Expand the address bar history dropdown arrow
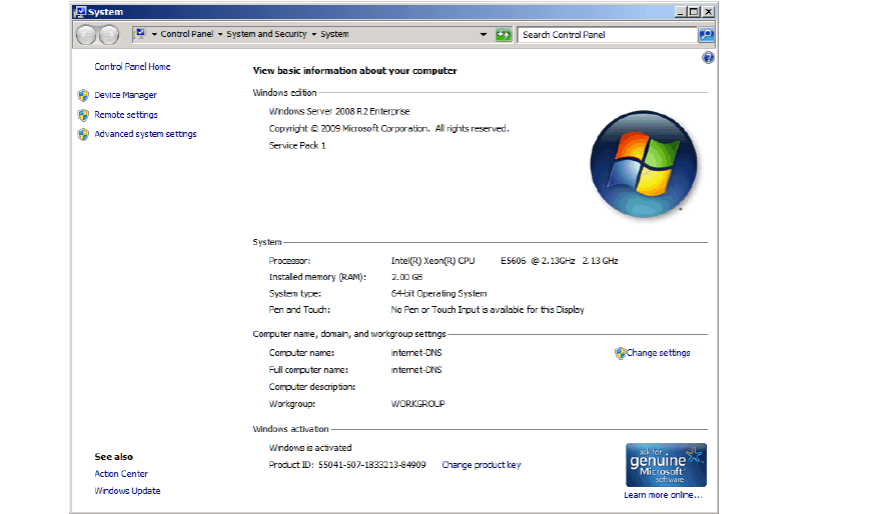Image resolution: width=893 pixels, height=514 pixels. (484, 35)
